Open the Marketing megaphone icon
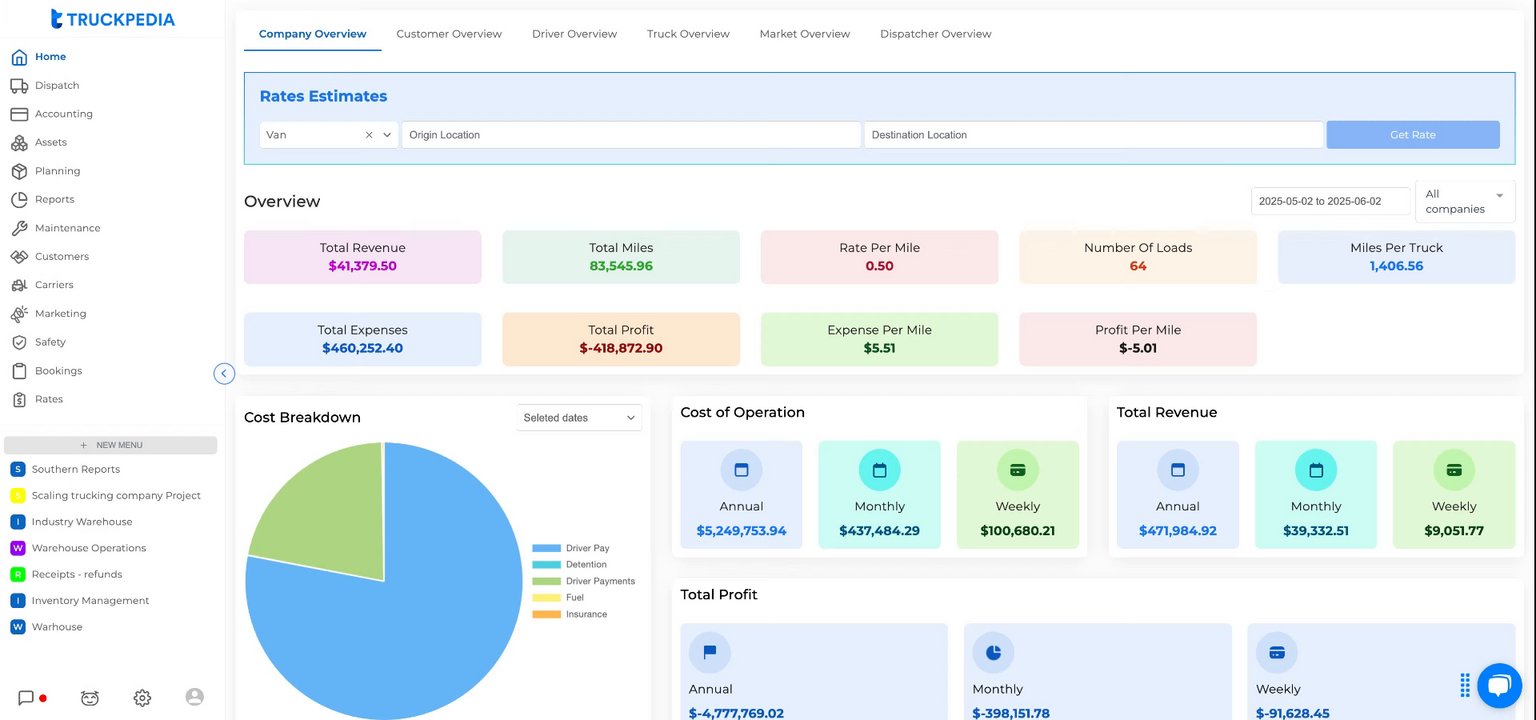The width and height of the screenshot is (1536, 720). (x=19, y=314)
